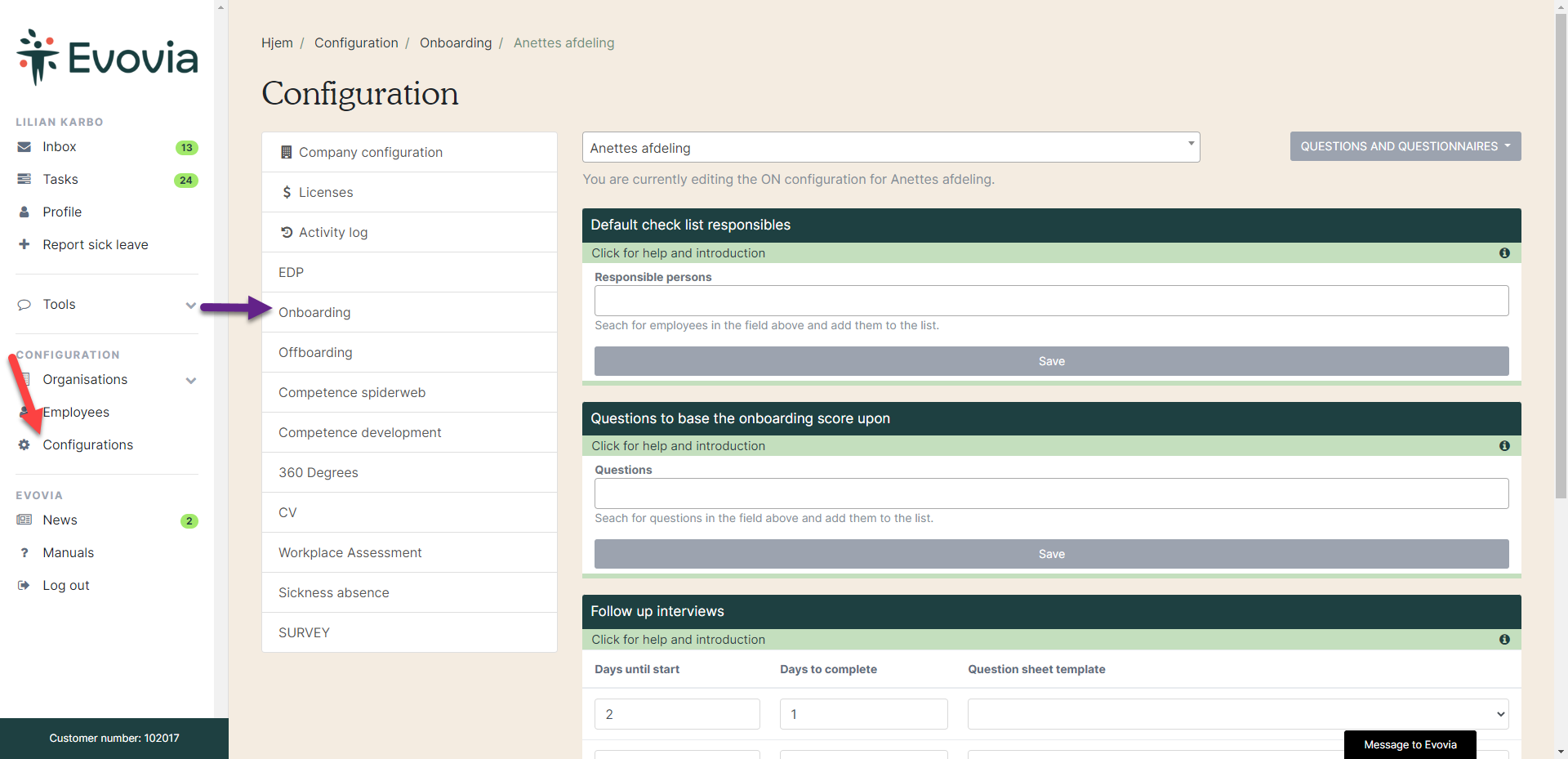Open help under Follow up interviews
Screen dimensions: 1568x759
[1051, 640]
